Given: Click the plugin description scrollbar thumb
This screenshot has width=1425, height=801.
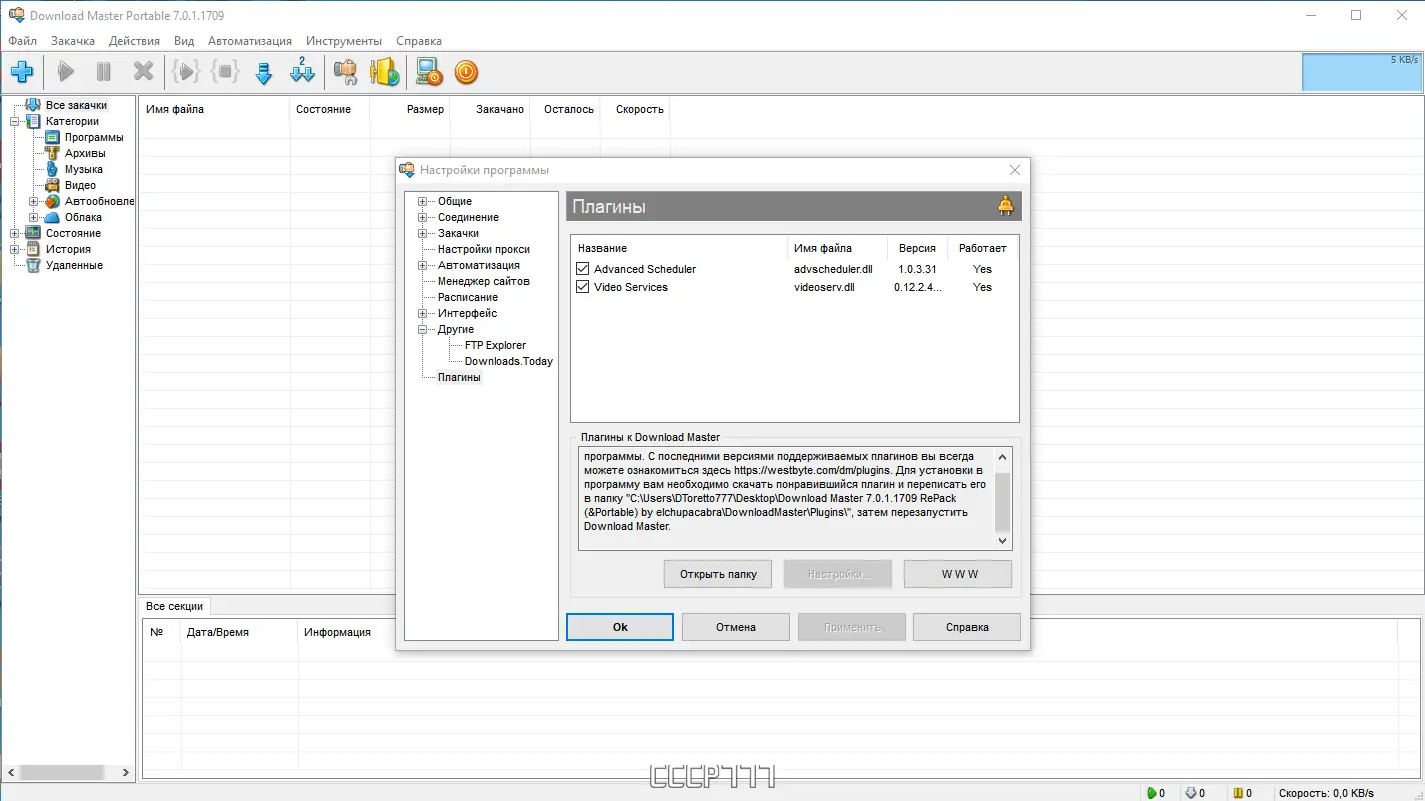Looking at the screenshot, I should 1003,502.
